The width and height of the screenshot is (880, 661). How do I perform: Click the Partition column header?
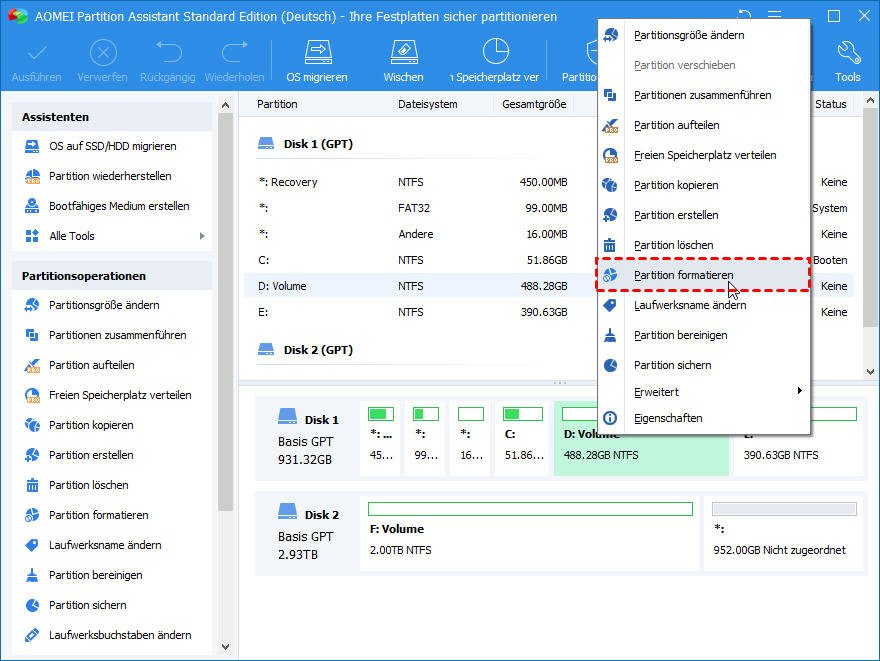(277, 104)
